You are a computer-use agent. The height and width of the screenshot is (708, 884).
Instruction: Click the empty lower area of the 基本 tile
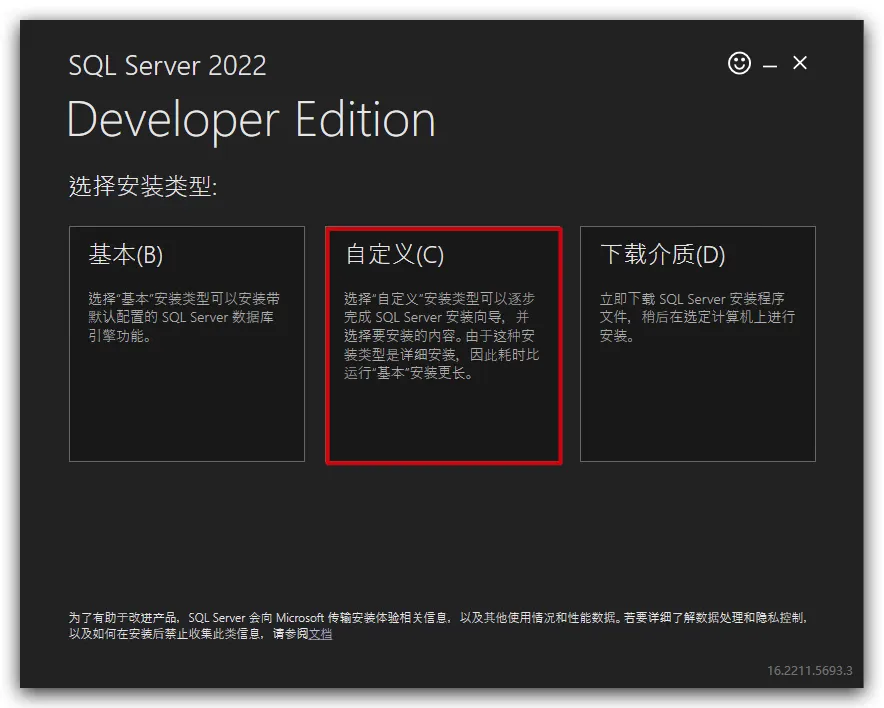pos(186,410)
